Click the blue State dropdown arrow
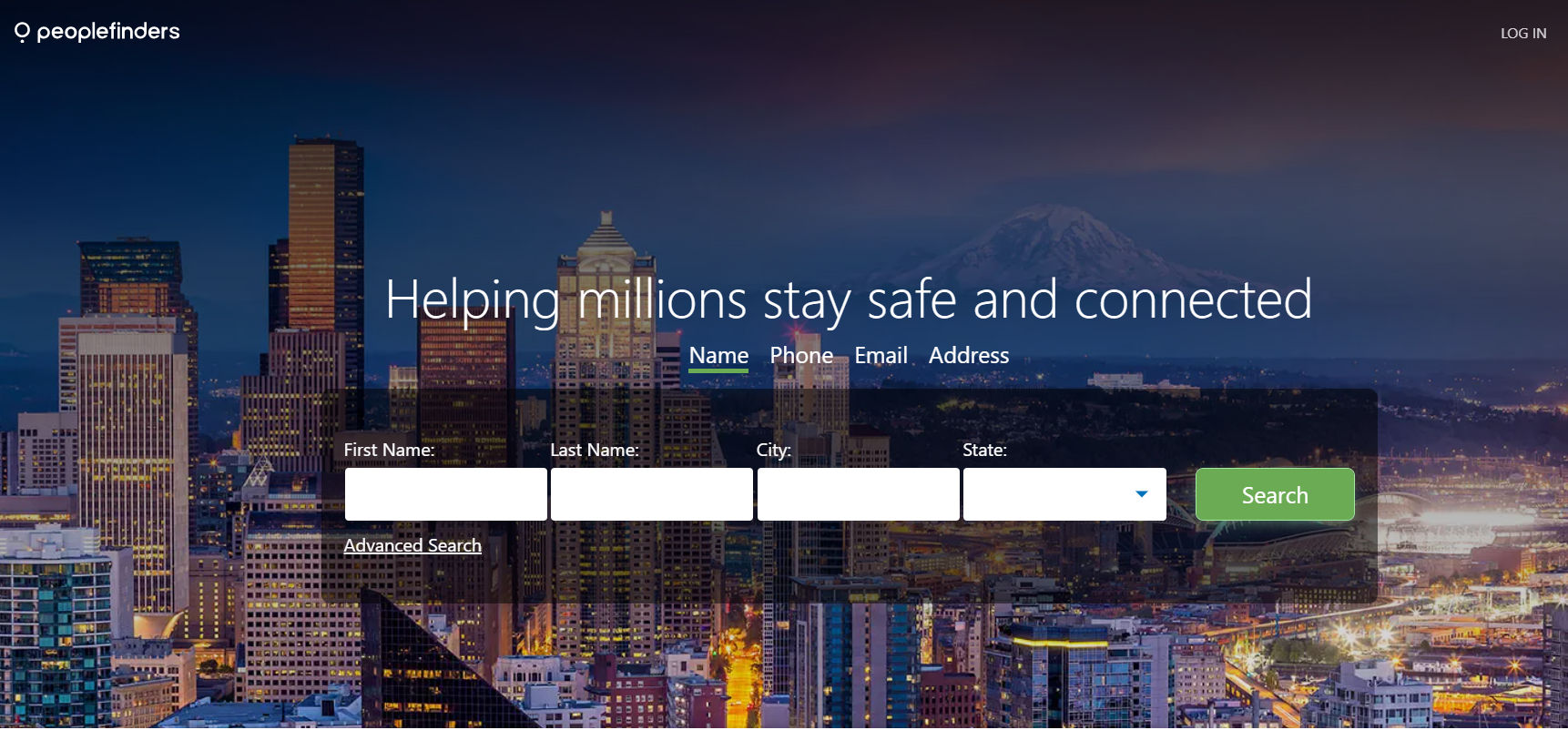Screen dimensions: 1568x730 pyautogui.click(x=1142, y=494)
